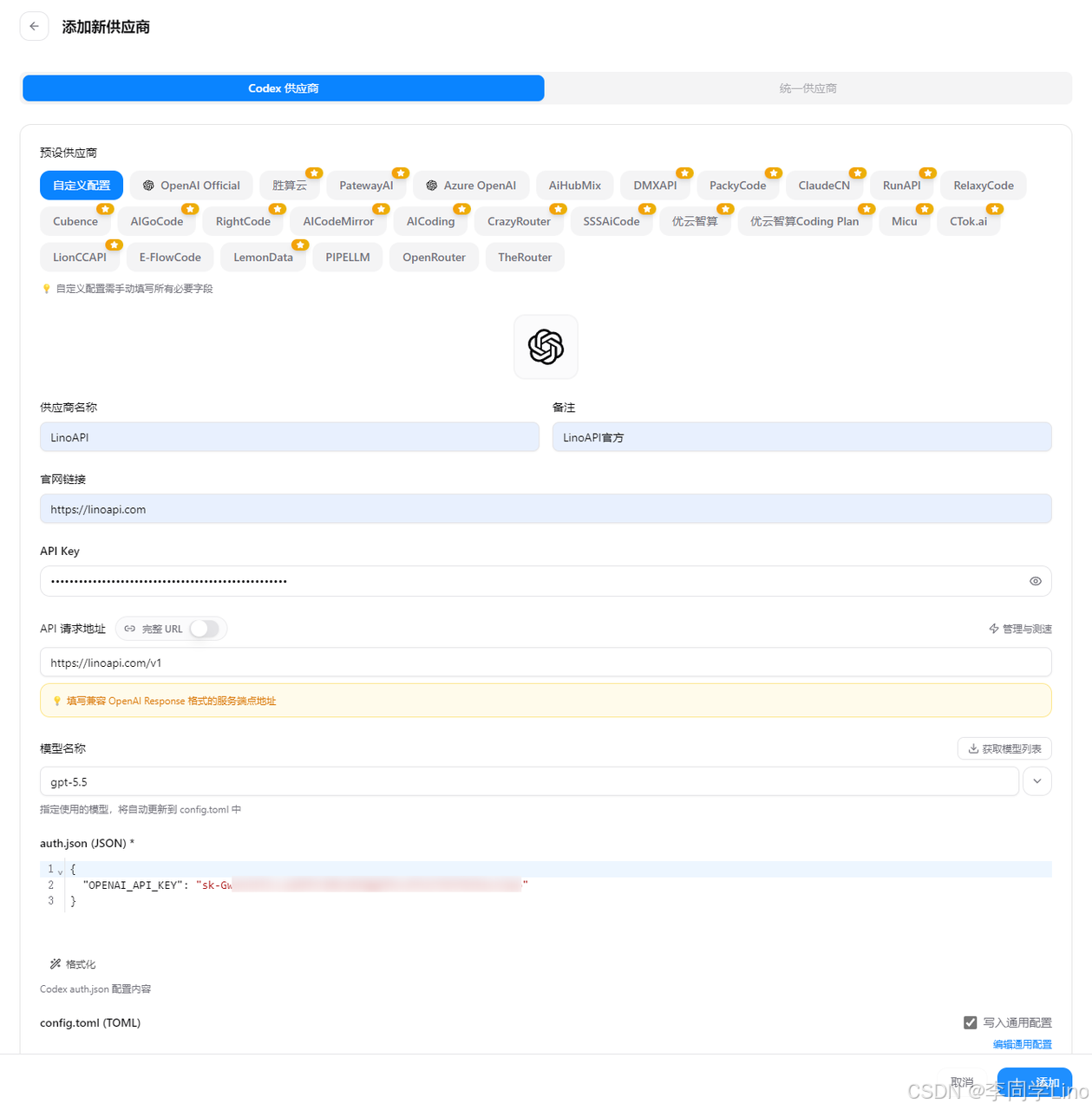Toggle the 完整 URL switch
This screenshot has width=1092, height=1110.
(x=205, y=629)
